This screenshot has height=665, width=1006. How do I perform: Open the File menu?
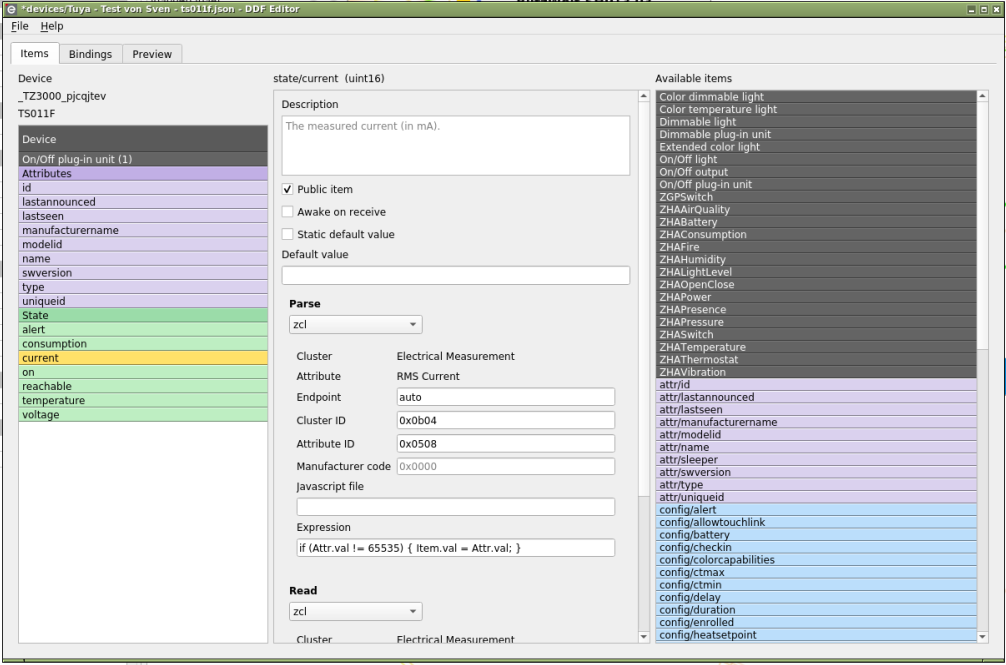(x=20, y=26)
